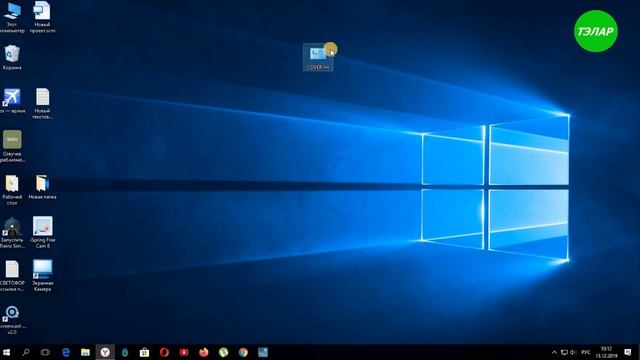
Task: Open network status in system tray
Action: [564, 352]
